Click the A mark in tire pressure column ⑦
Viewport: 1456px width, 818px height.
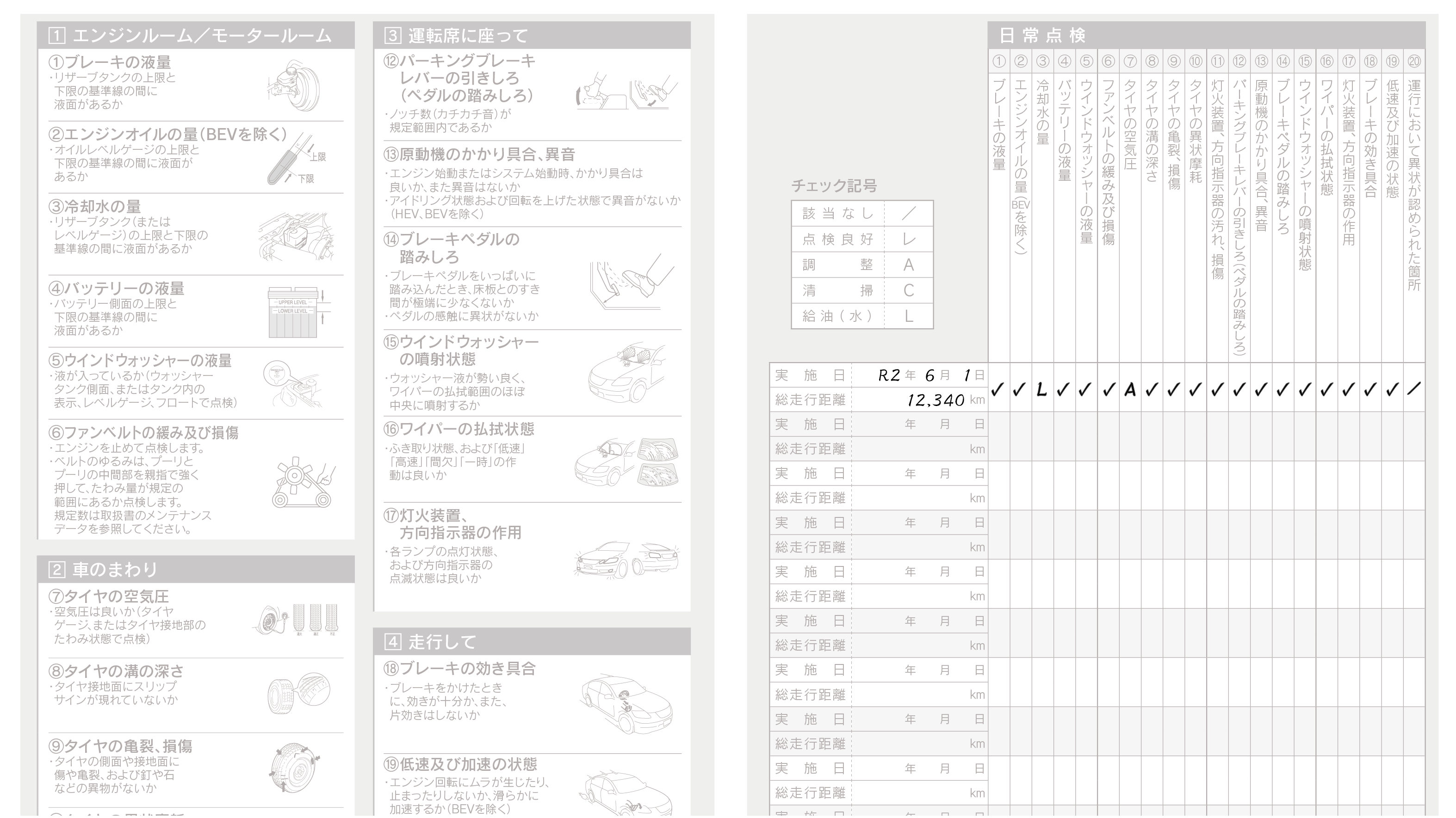click(x=1130, y=389)
